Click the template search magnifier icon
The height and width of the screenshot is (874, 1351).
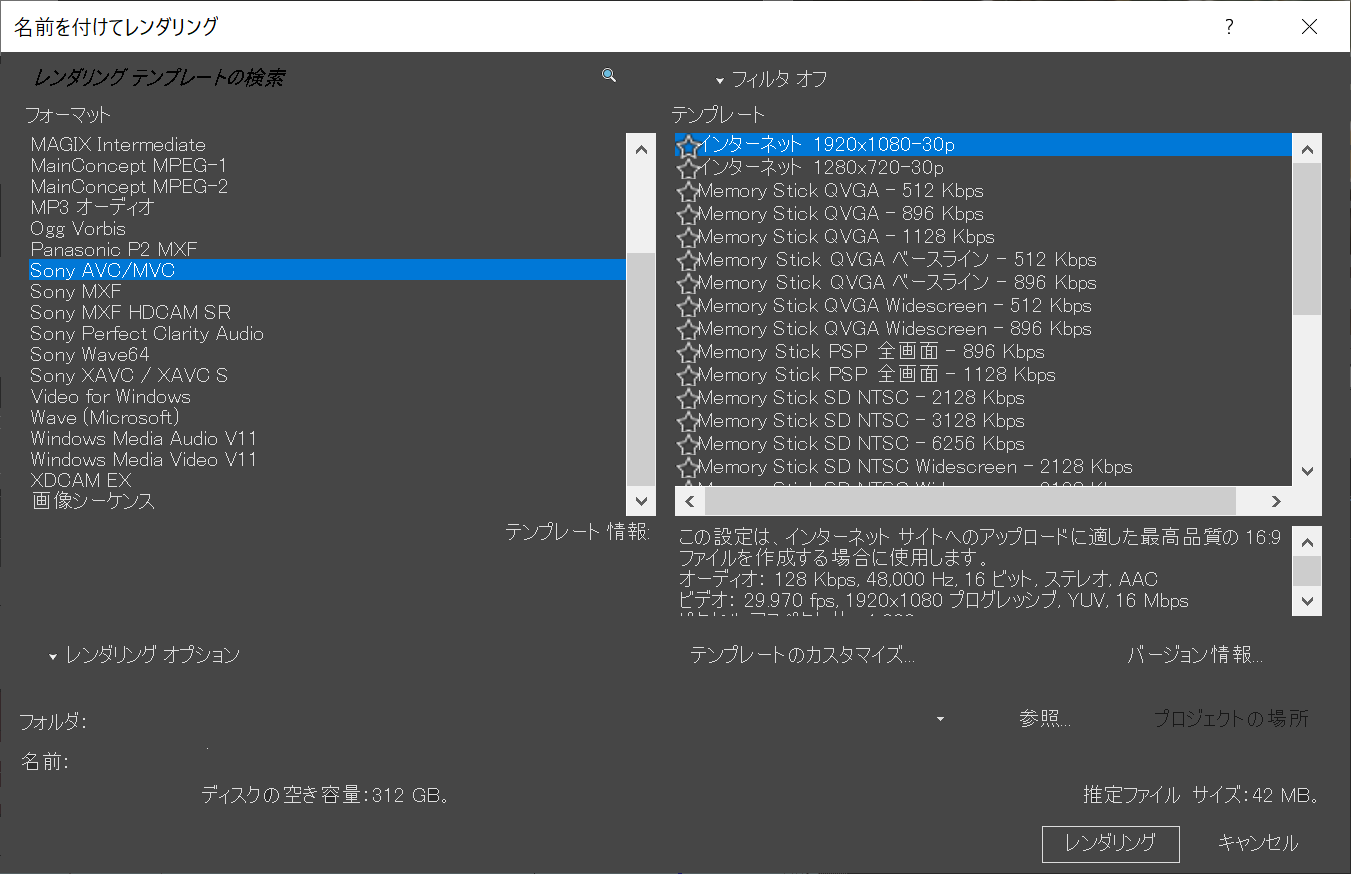[608, 75]
